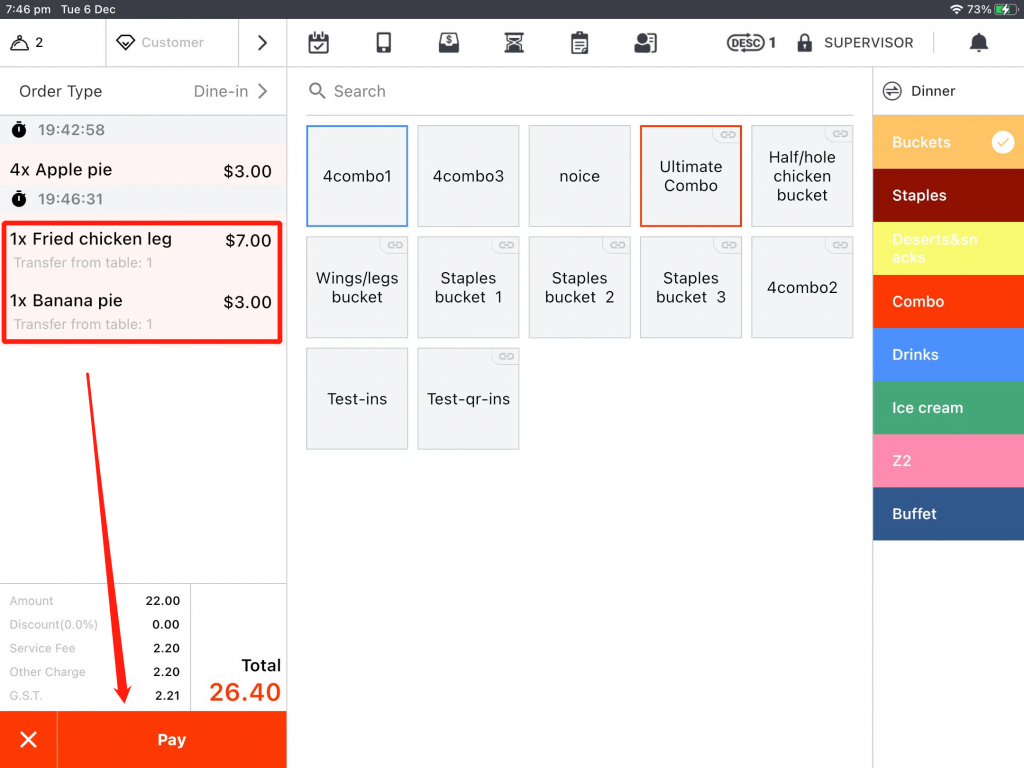Switch to the Drinks category
Image resolution: width=1024 pixels, height=768 pixels.
click(947, 355)
